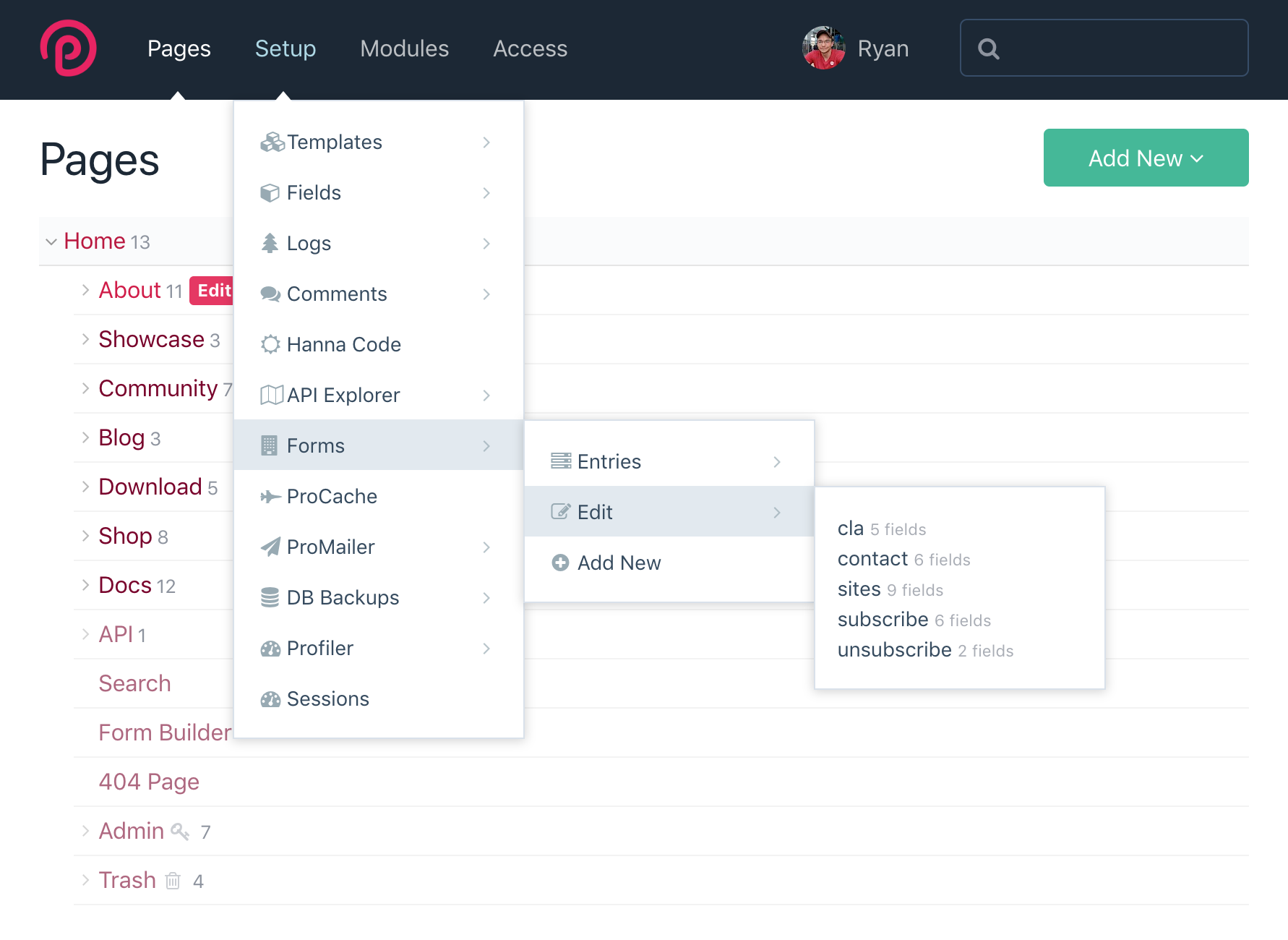
Task: Click the Ryan username link
Action: click(x=883, y=48)
